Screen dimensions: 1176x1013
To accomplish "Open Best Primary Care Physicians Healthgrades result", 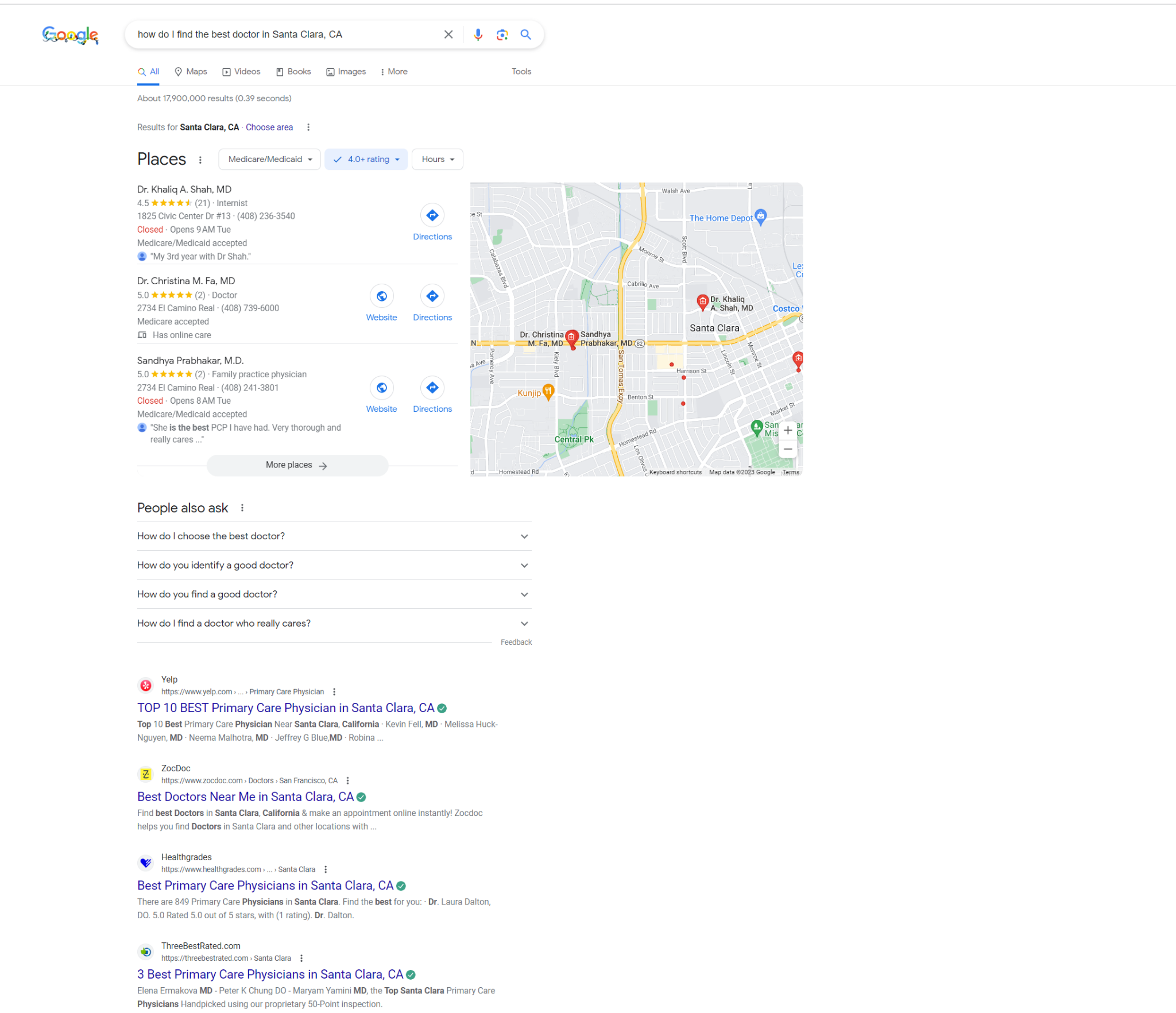I will (265, 886).
